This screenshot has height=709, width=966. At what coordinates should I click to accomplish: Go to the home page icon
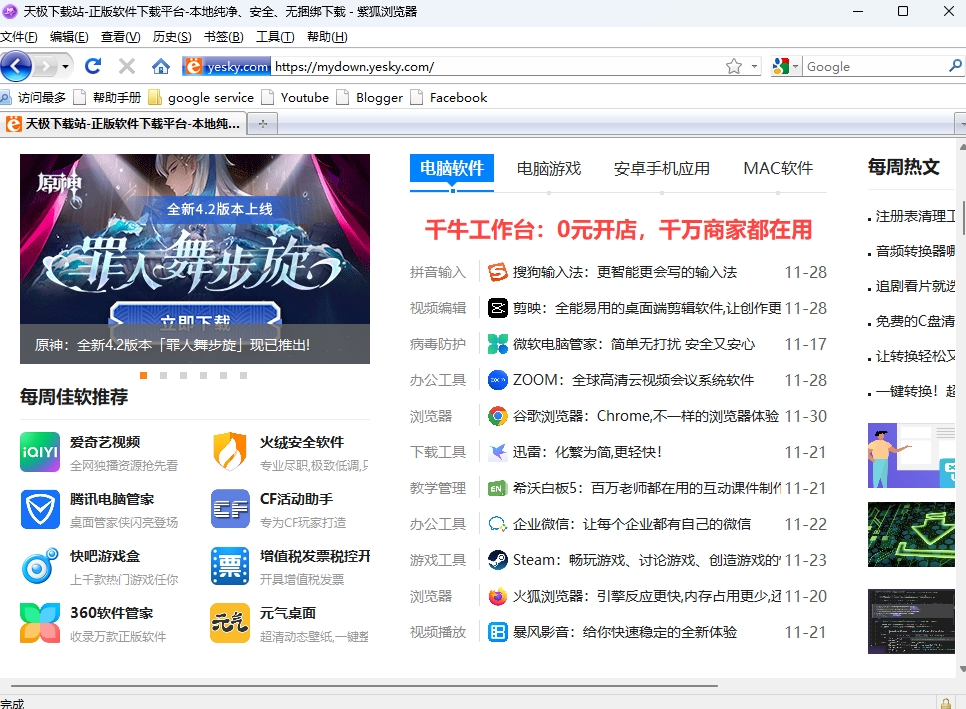pyautogui.click(x=160, y=66)
